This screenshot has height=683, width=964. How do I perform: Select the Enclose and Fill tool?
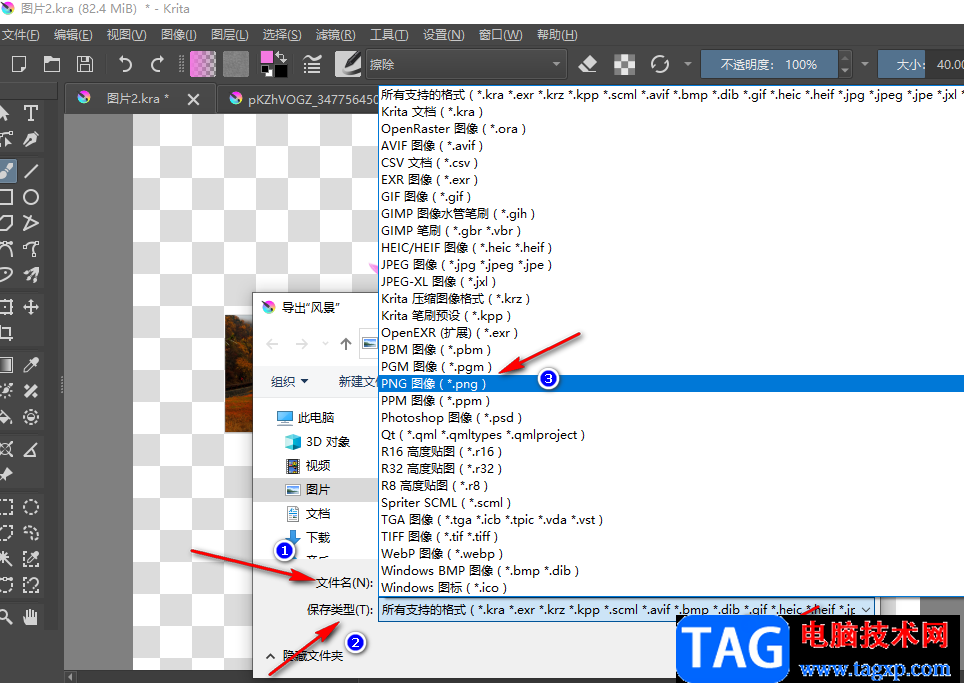[x=31, y=417]
